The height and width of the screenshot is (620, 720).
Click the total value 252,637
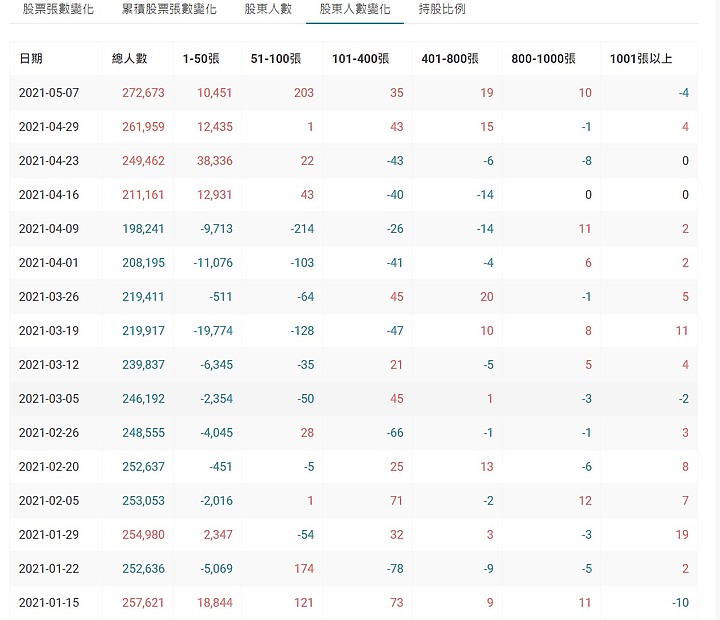pos(143,467)
